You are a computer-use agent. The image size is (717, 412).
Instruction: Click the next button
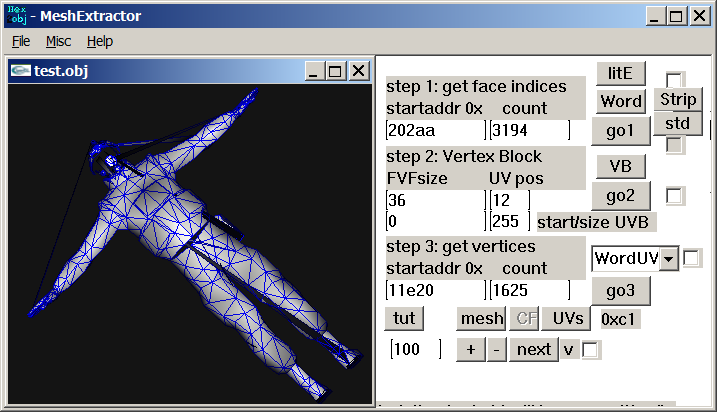coord(534,350)
